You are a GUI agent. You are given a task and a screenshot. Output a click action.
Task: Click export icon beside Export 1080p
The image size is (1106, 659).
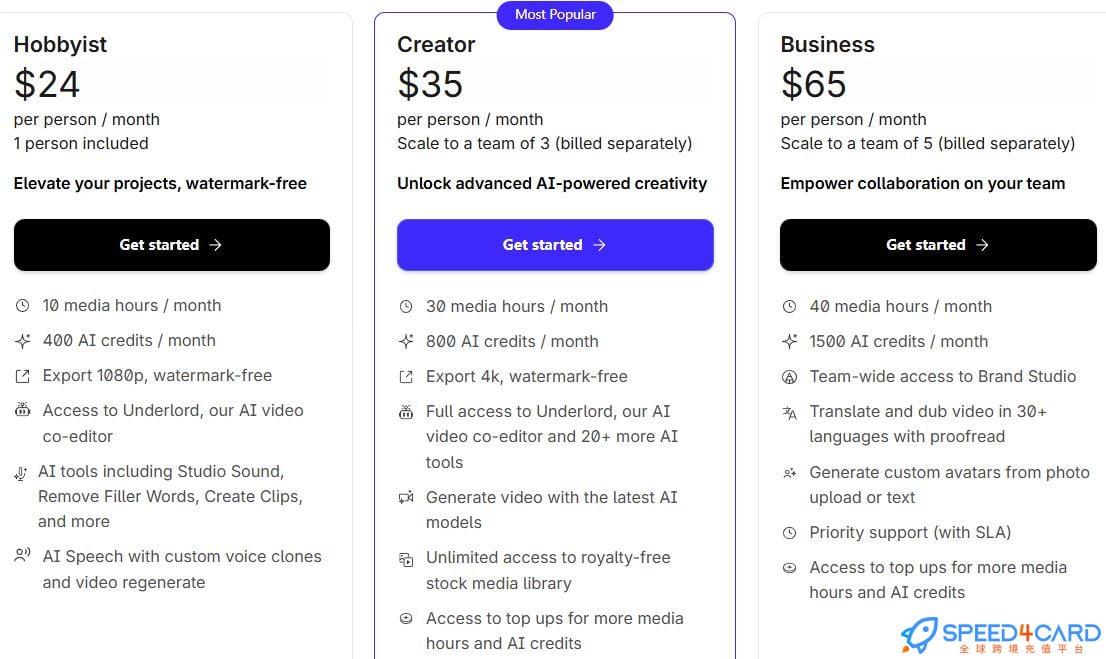tap(22, 376)
